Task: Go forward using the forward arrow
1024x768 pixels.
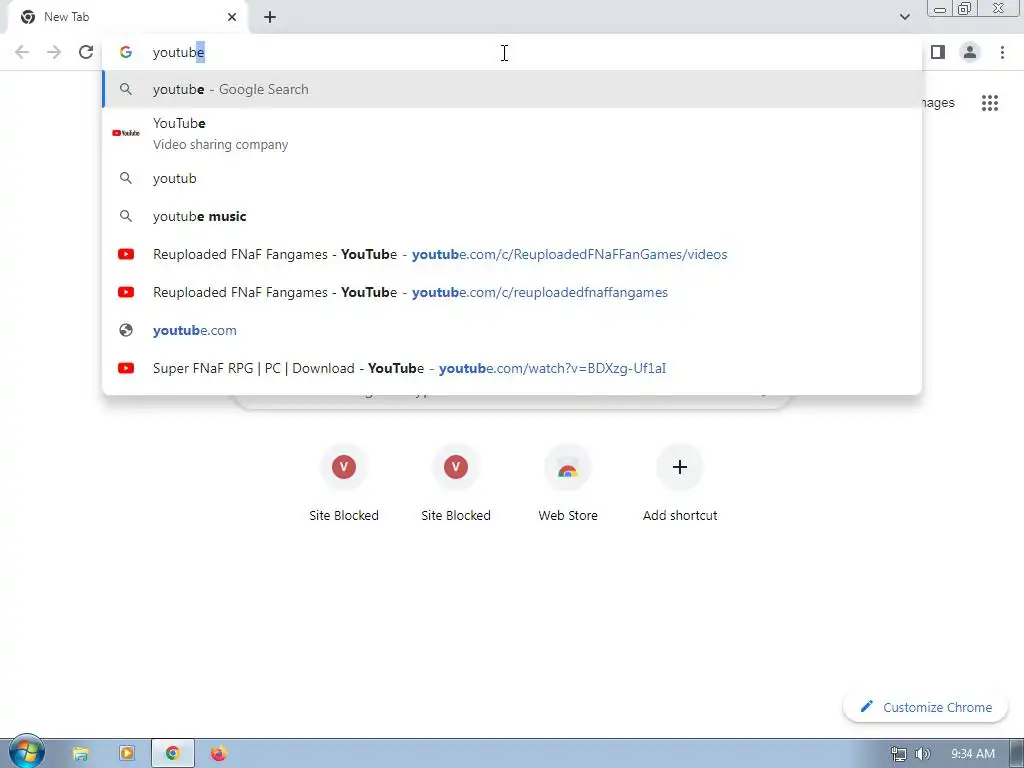Action: click(54, 52)
